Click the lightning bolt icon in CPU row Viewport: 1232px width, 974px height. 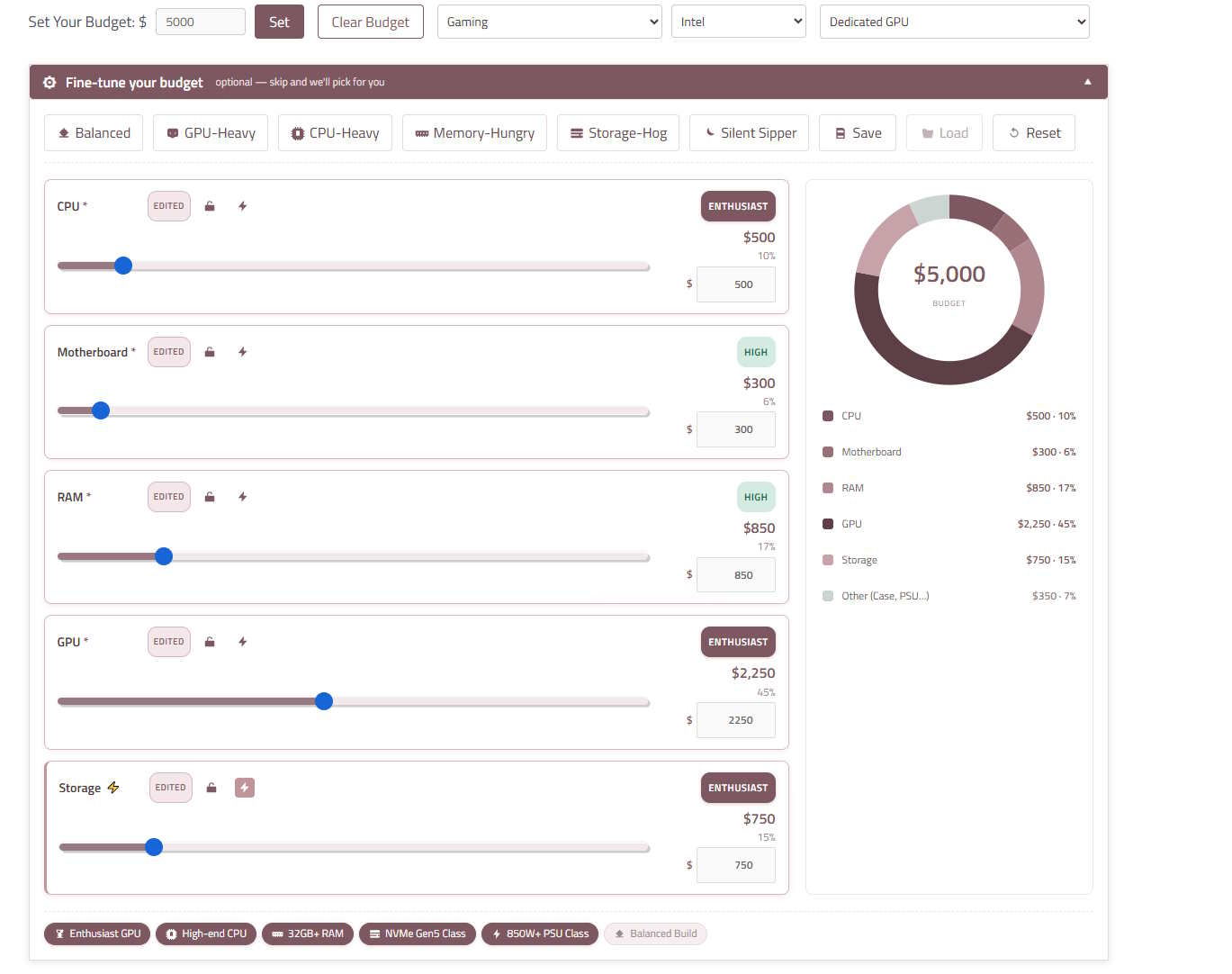coord(243,206)
